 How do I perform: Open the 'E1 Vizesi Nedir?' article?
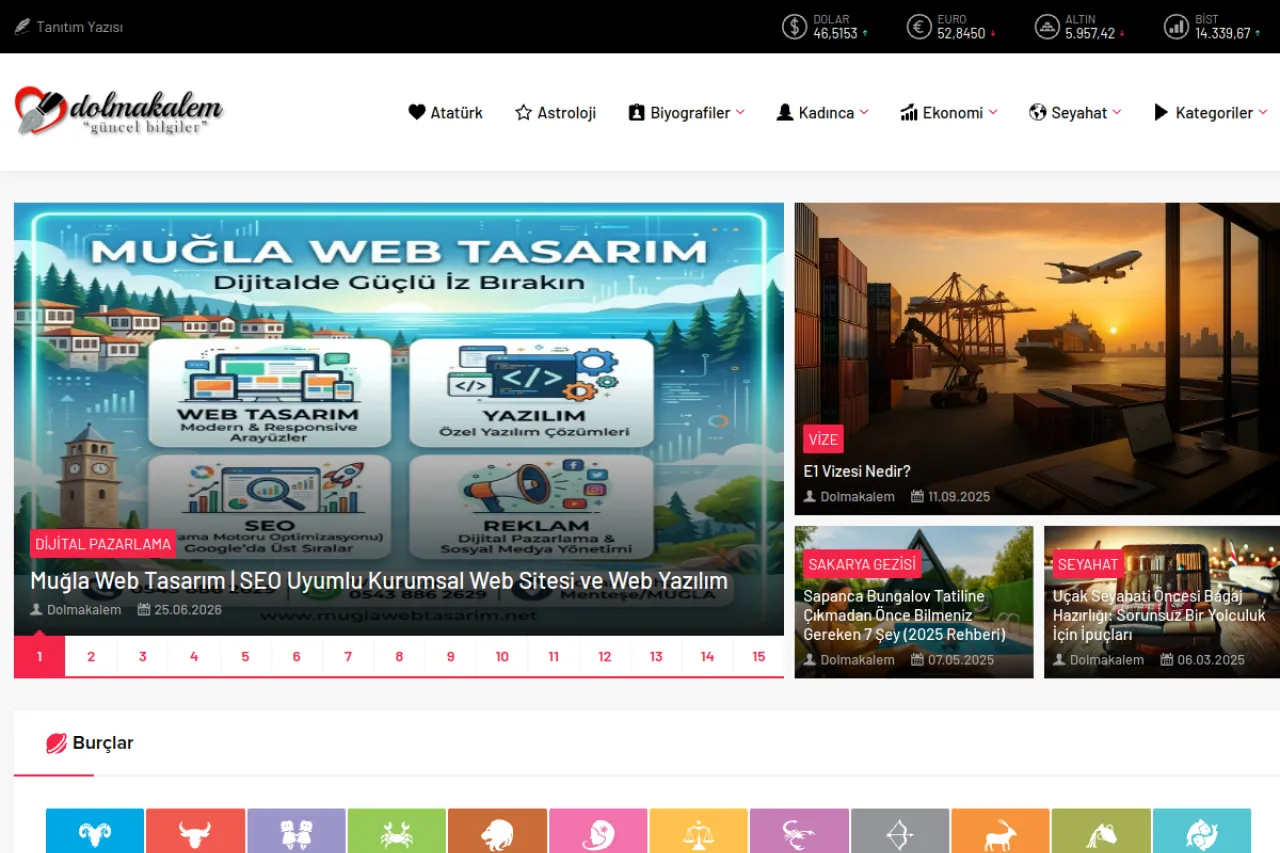coord(857,471)
